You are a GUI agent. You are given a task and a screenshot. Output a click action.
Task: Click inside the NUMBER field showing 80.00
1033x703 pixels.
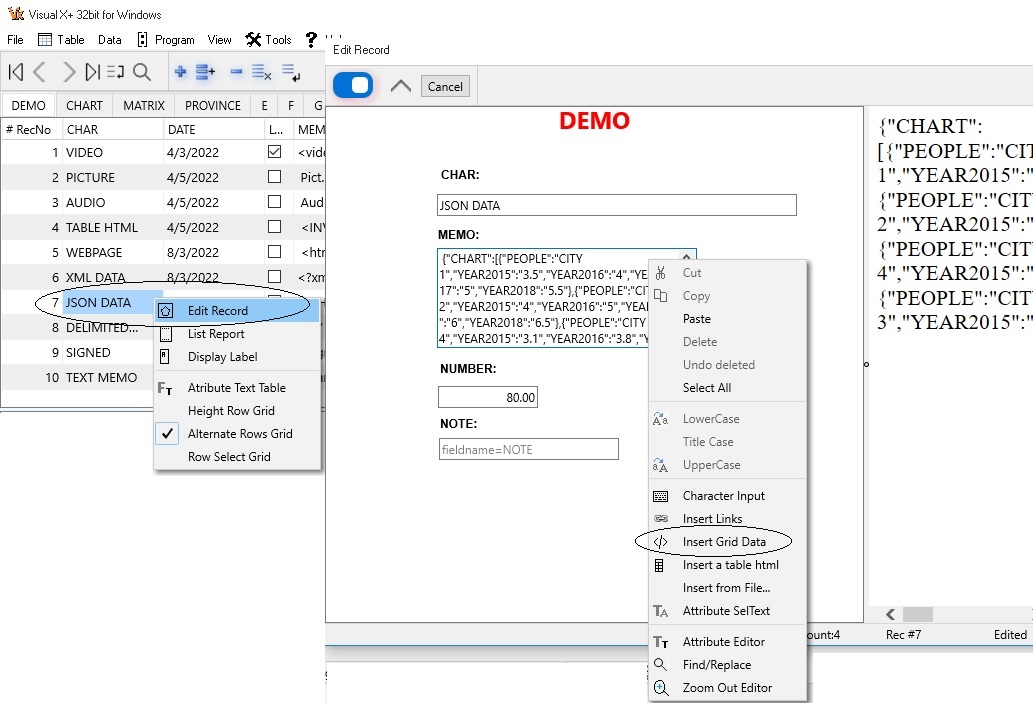pyautogui.click(x=487, y=396)
